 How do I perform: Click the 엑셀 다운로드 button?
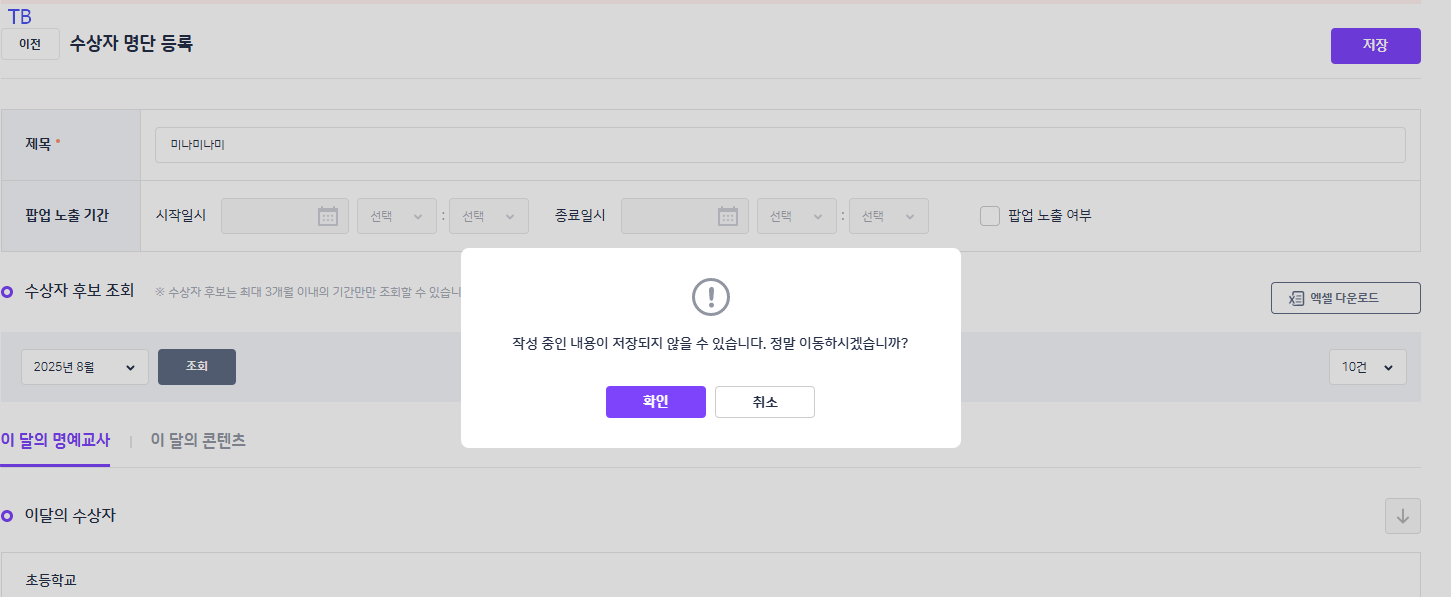click(x=1345, y=298)
